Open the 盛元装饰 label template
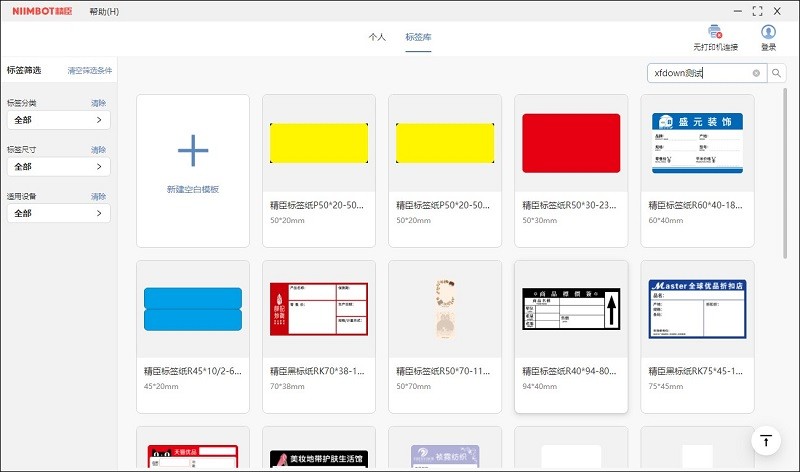 pos(697,171)
